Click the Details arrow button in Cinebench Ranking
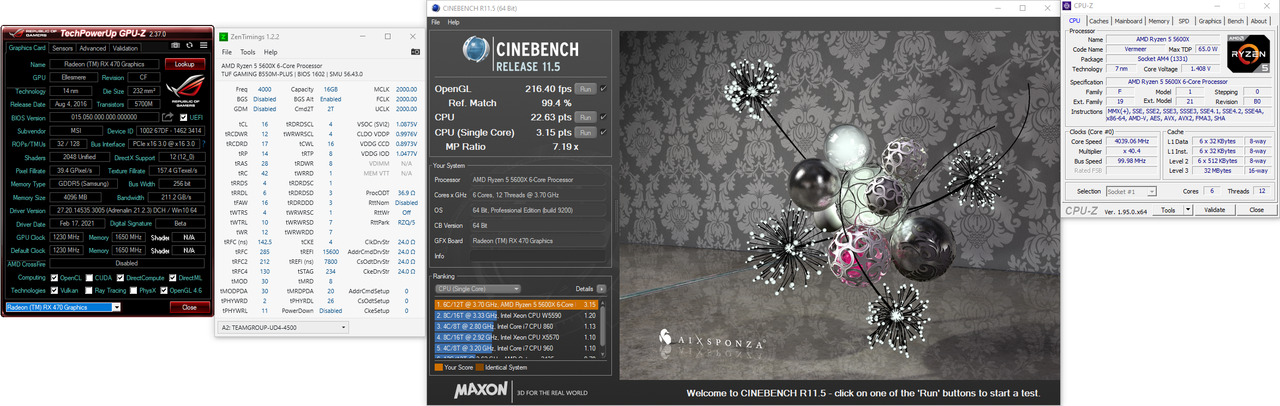 tap(601, 289)
